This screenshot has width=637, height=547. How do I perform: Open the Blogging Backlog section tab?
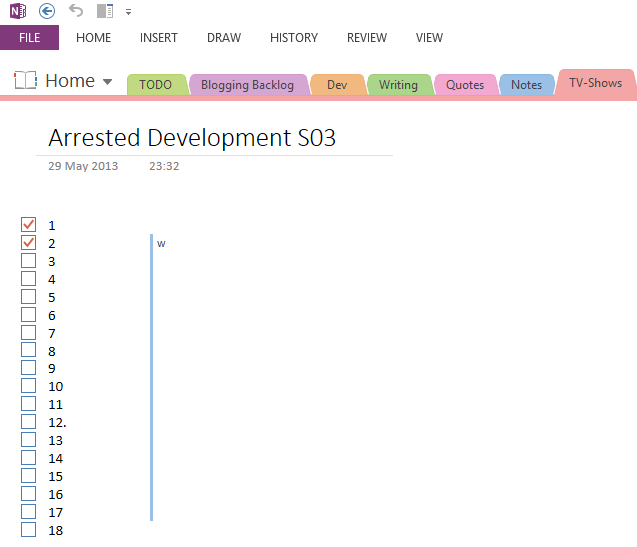[x=247, y=85]
